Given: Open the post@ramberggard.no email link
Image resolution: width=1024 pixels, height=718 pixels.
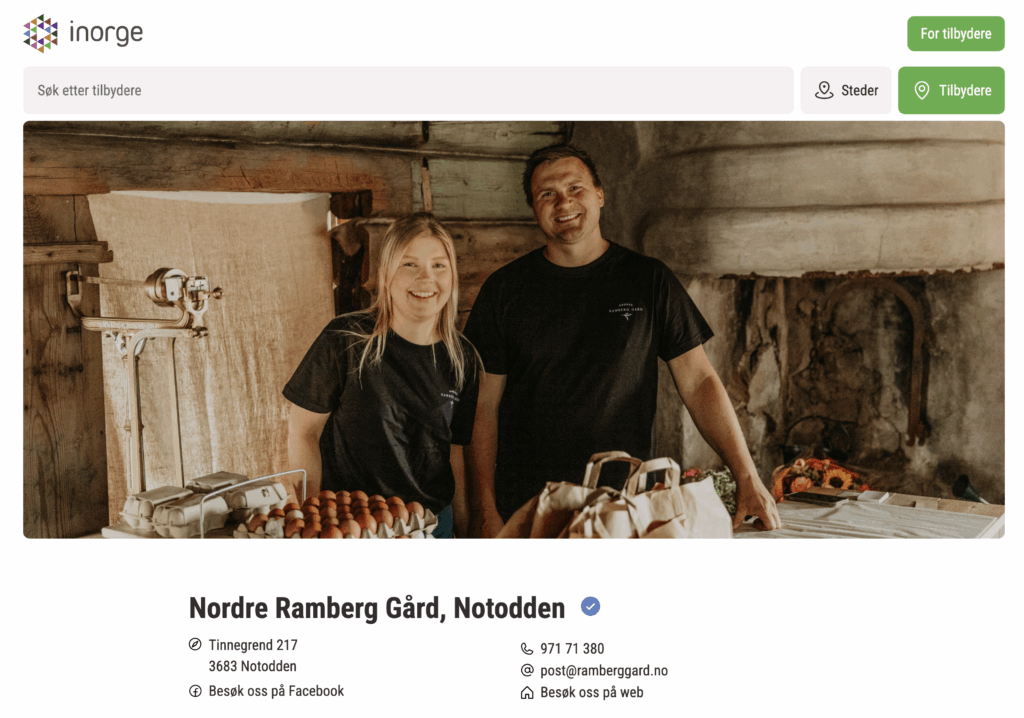Looking at the screenshot, I should pyautogui.click(x=604, y=670).
